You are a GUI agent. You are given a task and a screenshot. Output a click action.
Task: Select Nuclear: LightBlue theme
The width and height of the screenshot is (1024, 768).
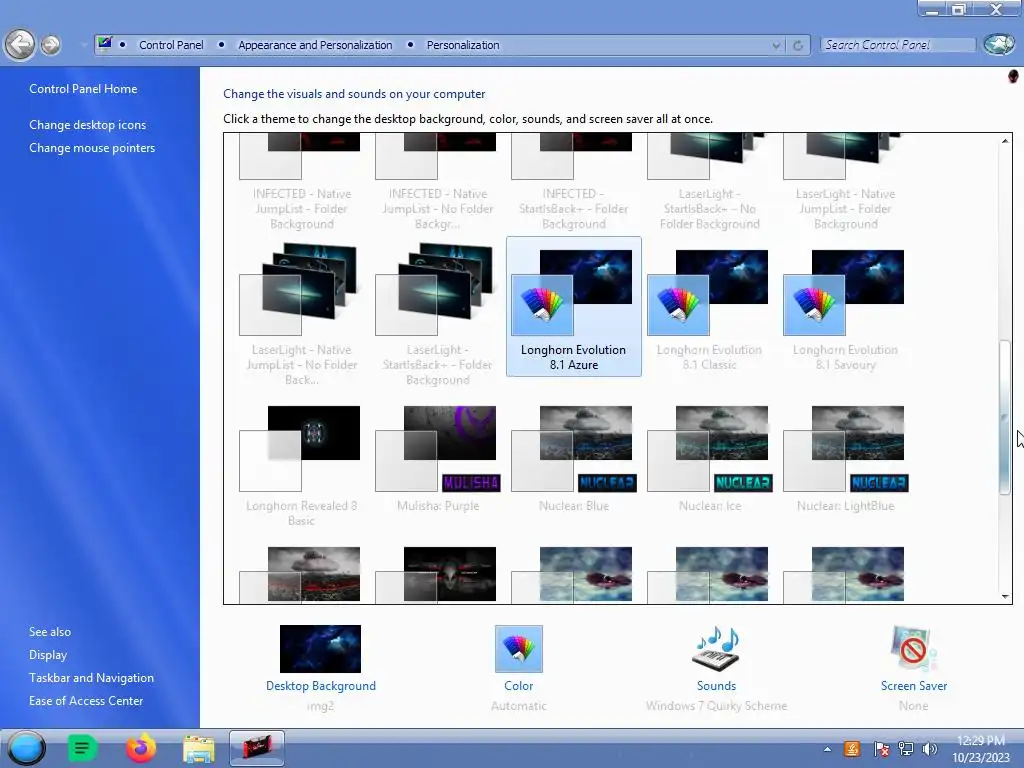pyautogui.click(x=845, y=458)
